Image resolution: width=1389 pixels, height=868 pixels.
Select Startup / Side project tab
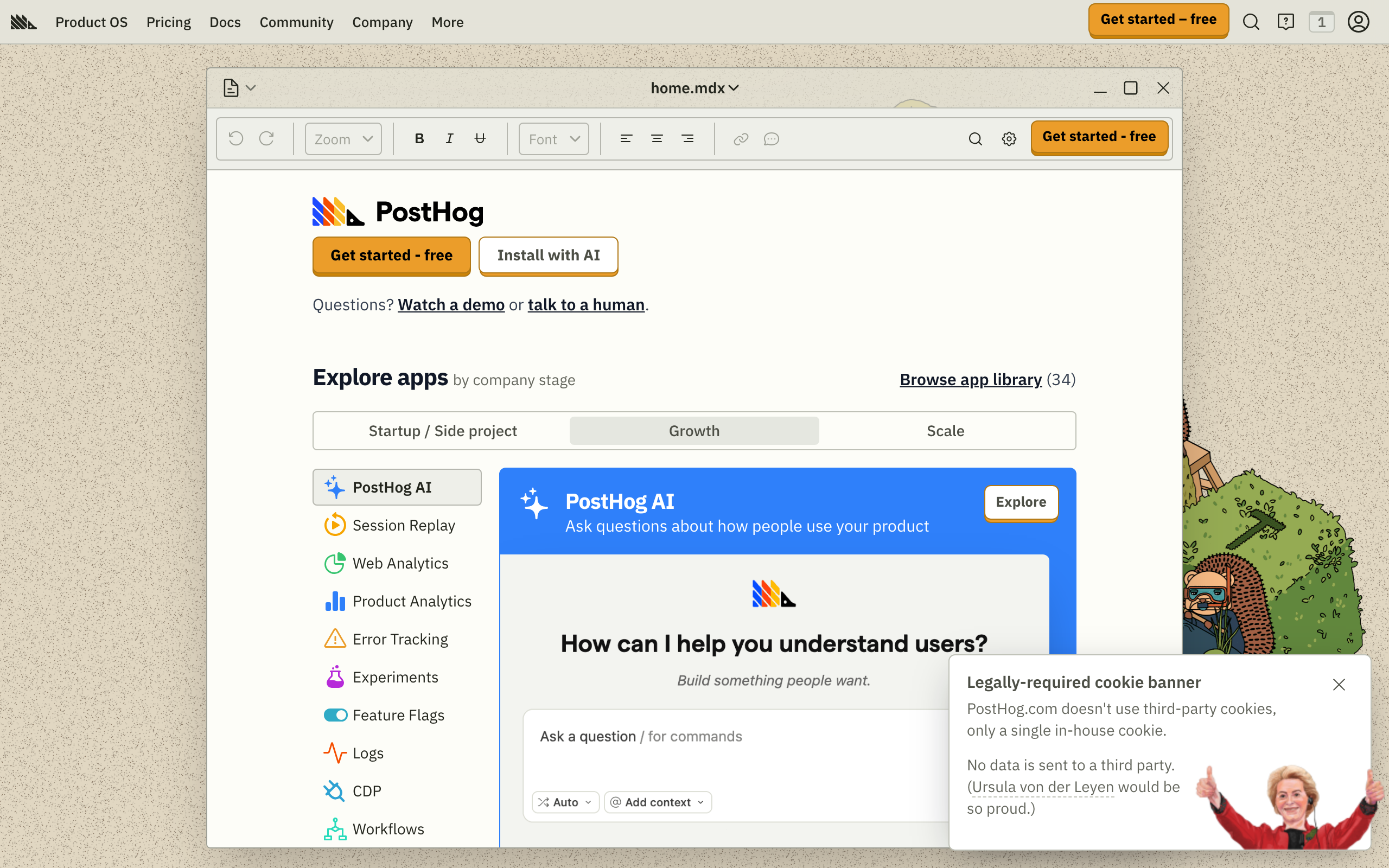443,431
